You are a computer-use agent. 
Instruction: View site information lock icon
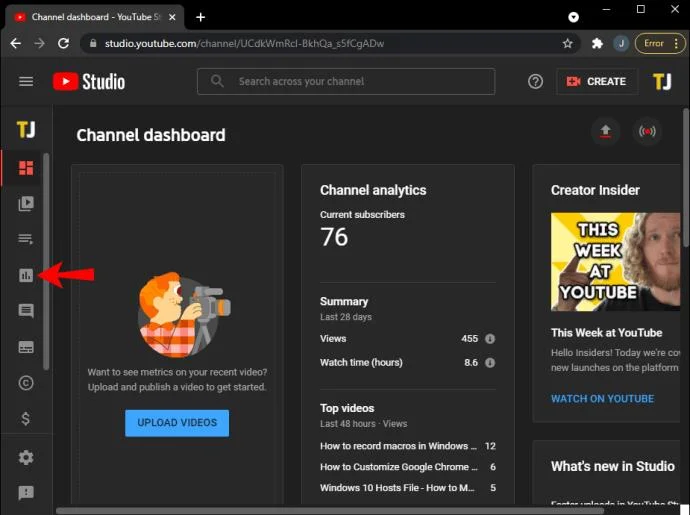pos(93,43)
